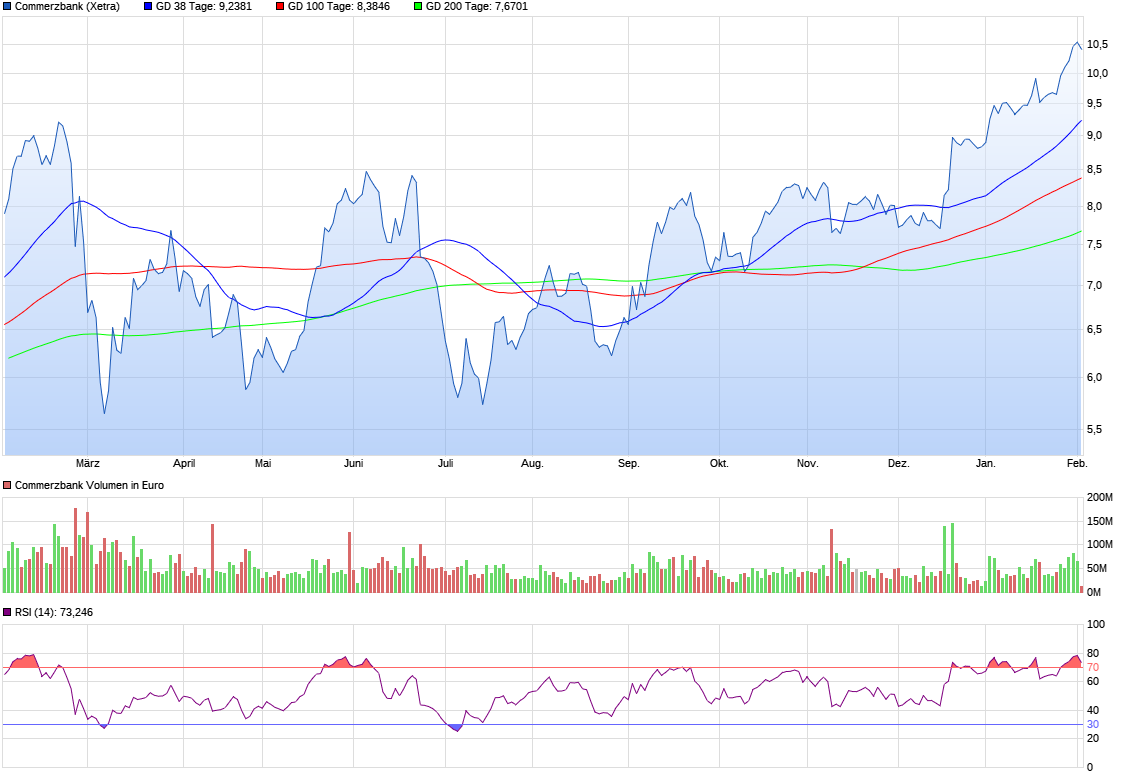The image size is (1128, 779).
Task: Click the 20 RSI axis value
Action: coord(1093,738)
